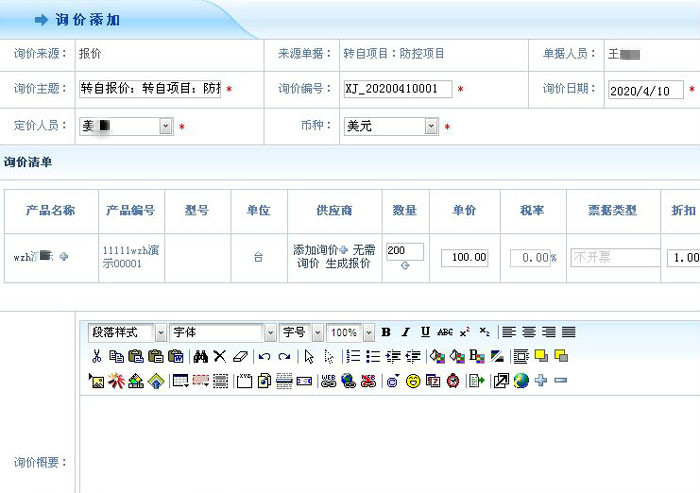This screenshot has width=700, height=493.
Task: Open the 段落样式 paragraph style dropdown
Action: click(160, 332)
